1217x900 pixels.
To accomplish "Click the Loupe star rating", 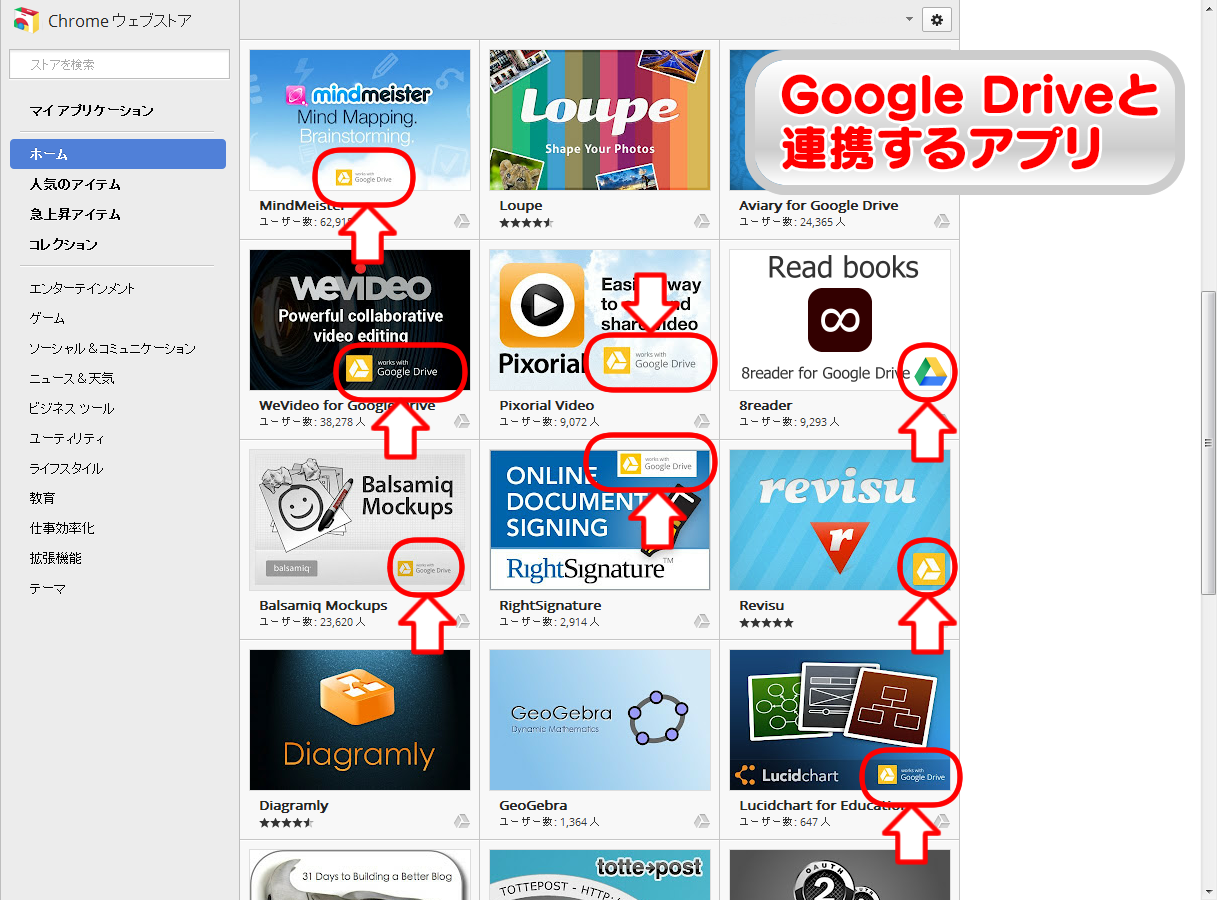I will point(526,222).
